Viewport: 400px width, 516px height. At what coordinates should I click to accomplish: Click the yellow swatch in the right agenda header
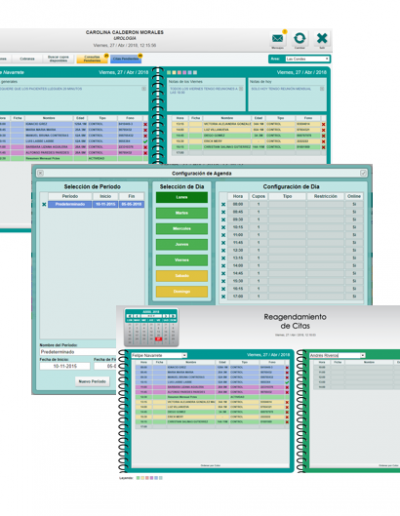(x=174, y=72)
